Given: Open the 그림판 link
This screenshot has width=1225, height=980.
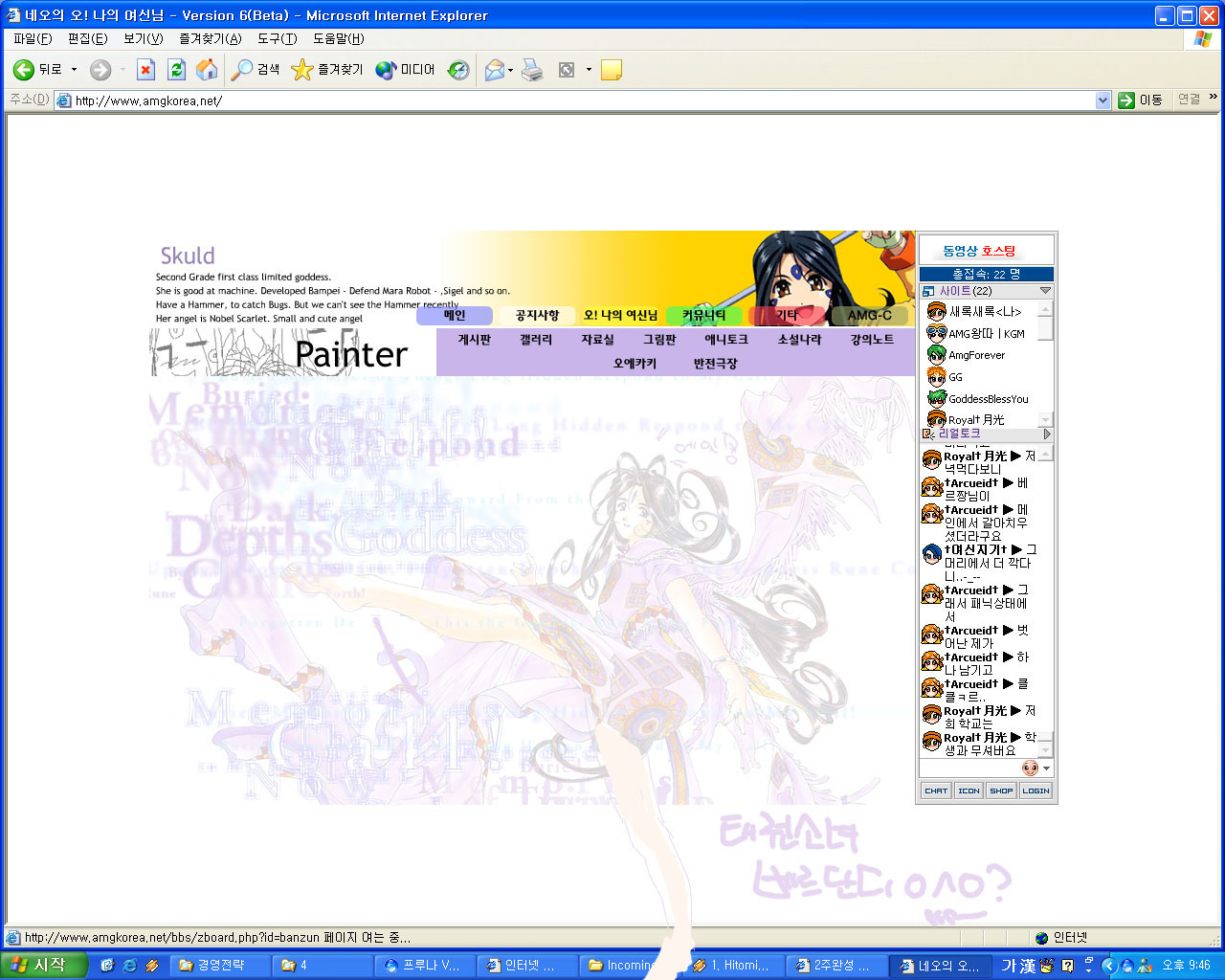Looking at the screenshot, I should 659,340.
